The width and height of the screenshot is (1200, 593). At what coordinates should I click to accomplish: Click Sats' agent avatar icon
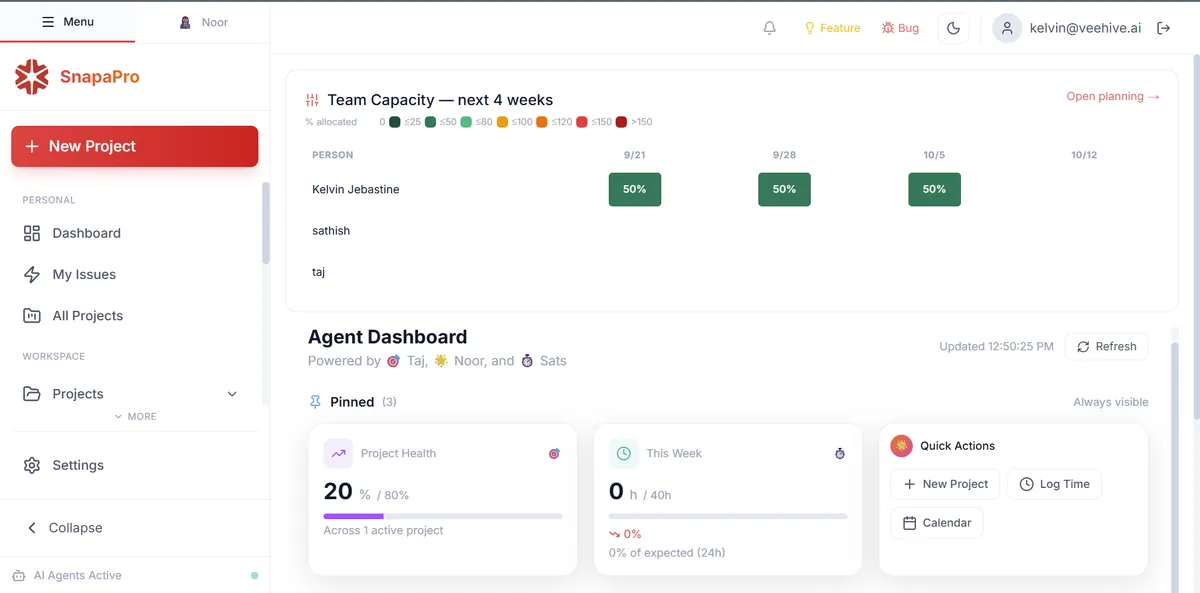(x=527, y=361)
